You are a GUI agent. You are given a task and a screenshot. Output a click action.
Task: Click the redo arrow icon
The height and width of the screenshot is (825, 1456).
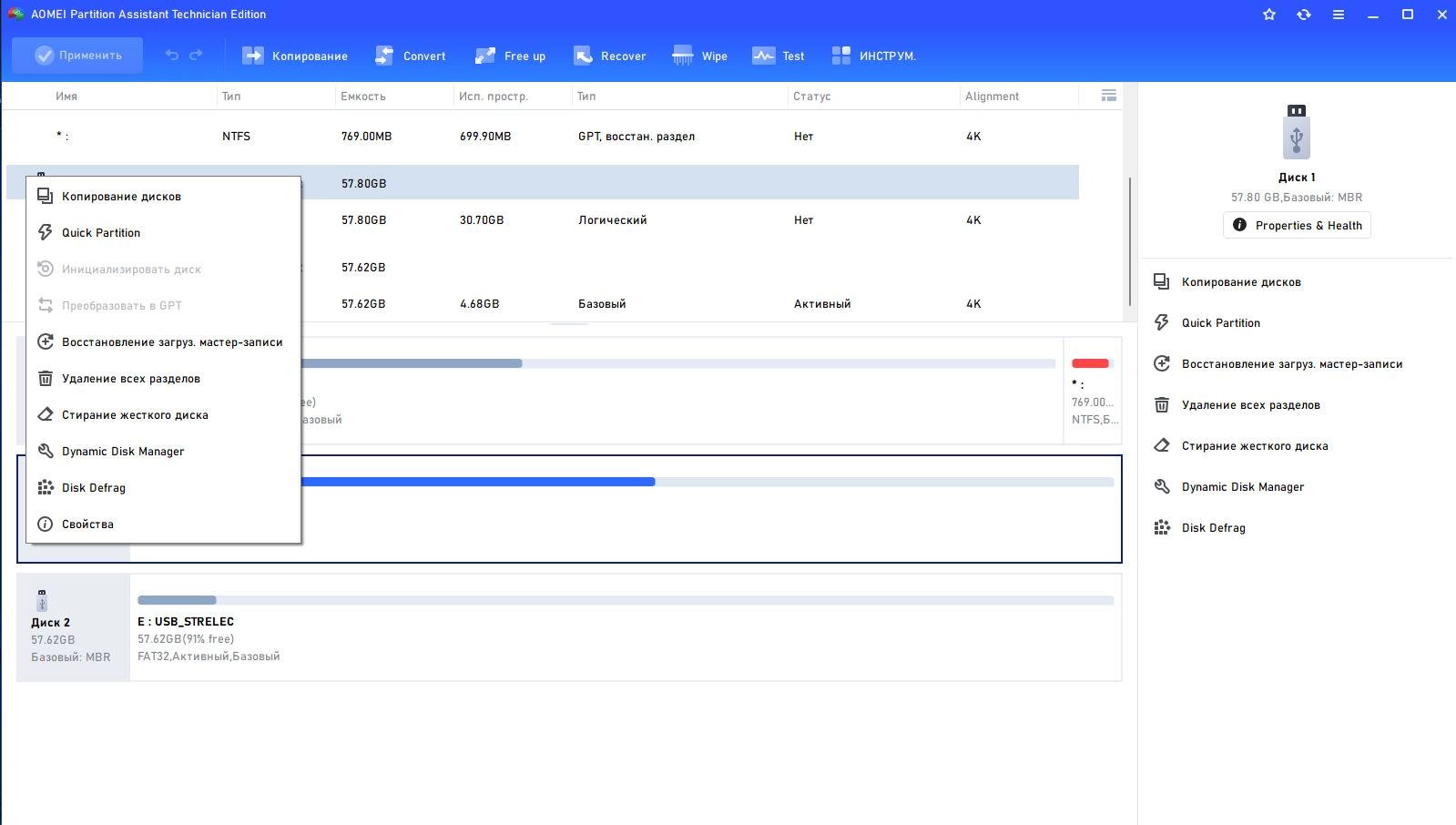tap(196, 56)
